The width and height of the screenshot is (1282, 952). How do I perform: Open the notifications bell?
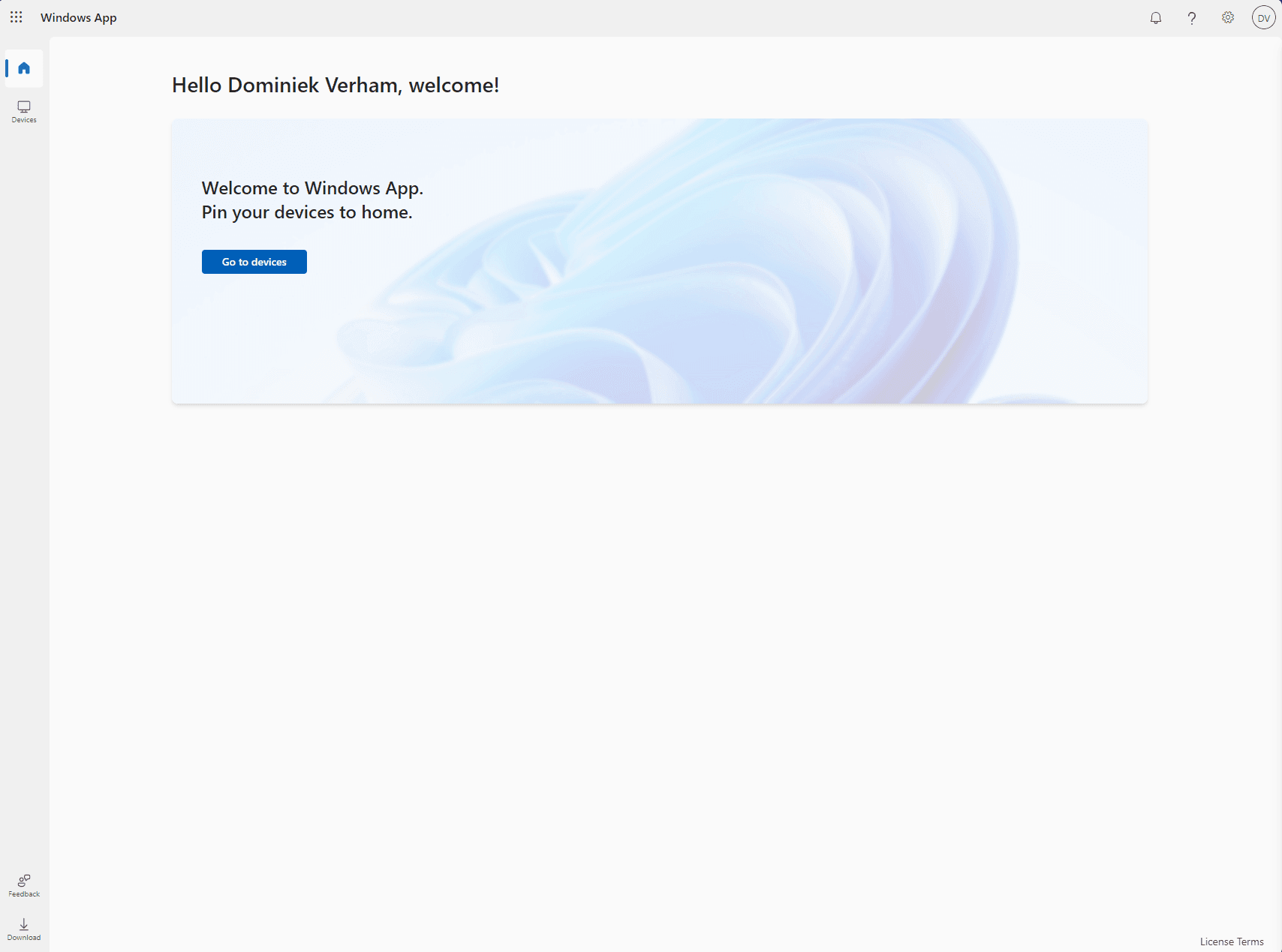pyautogui.click(x=1156, y=18)
